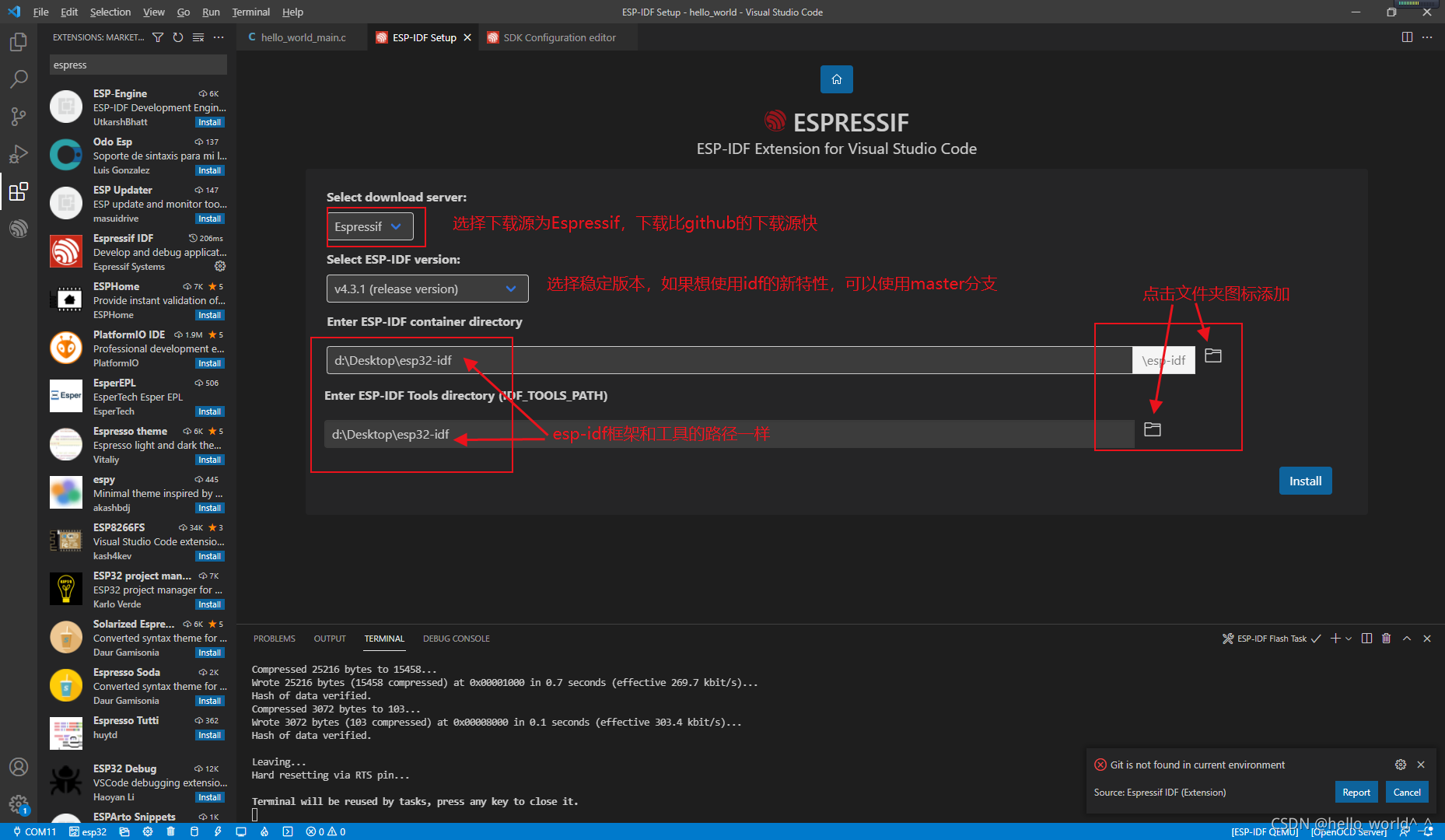Open download server Espressif dropdown
Viewport: 1445px width, 840px height.
pyautogui.click(x=369, y=226)
